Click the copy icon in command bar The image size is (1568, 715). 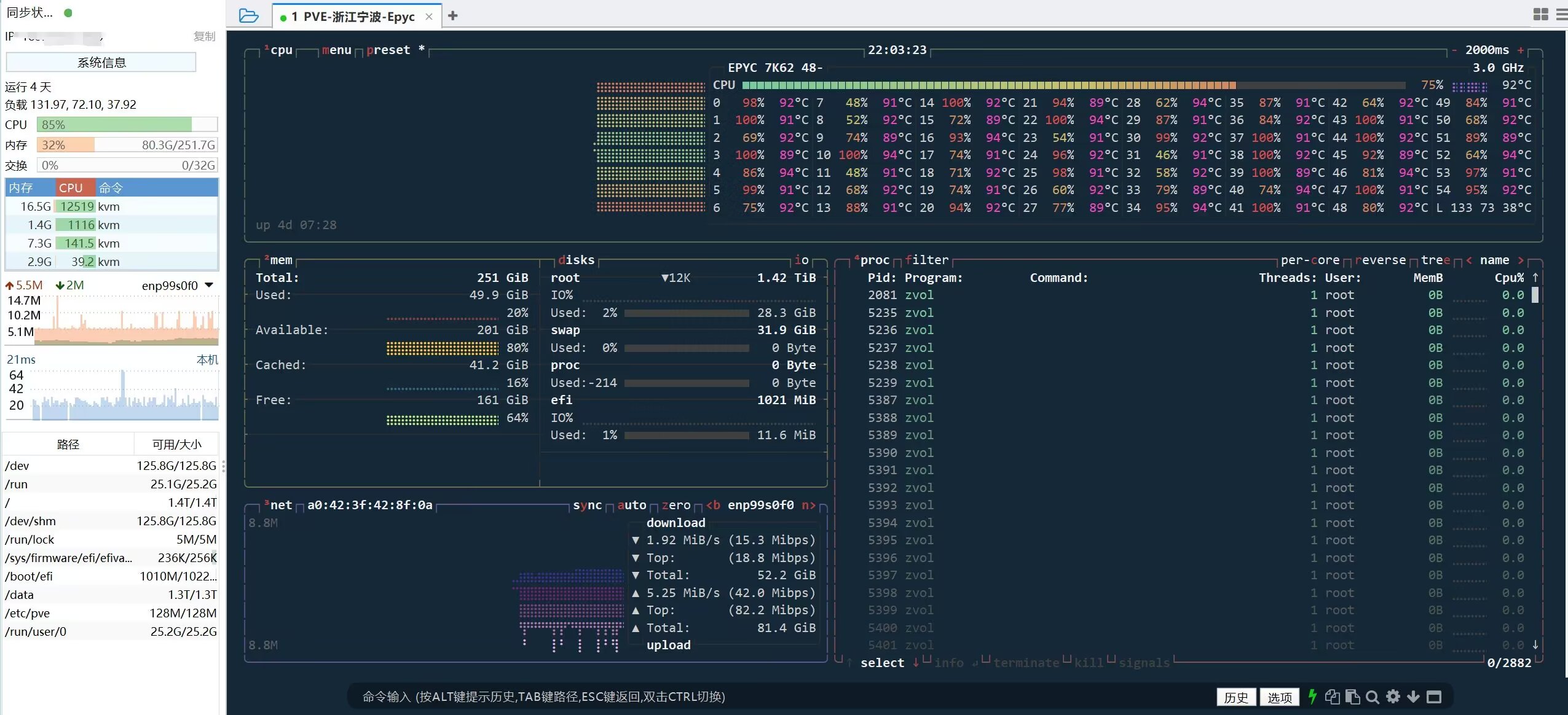1332,697
